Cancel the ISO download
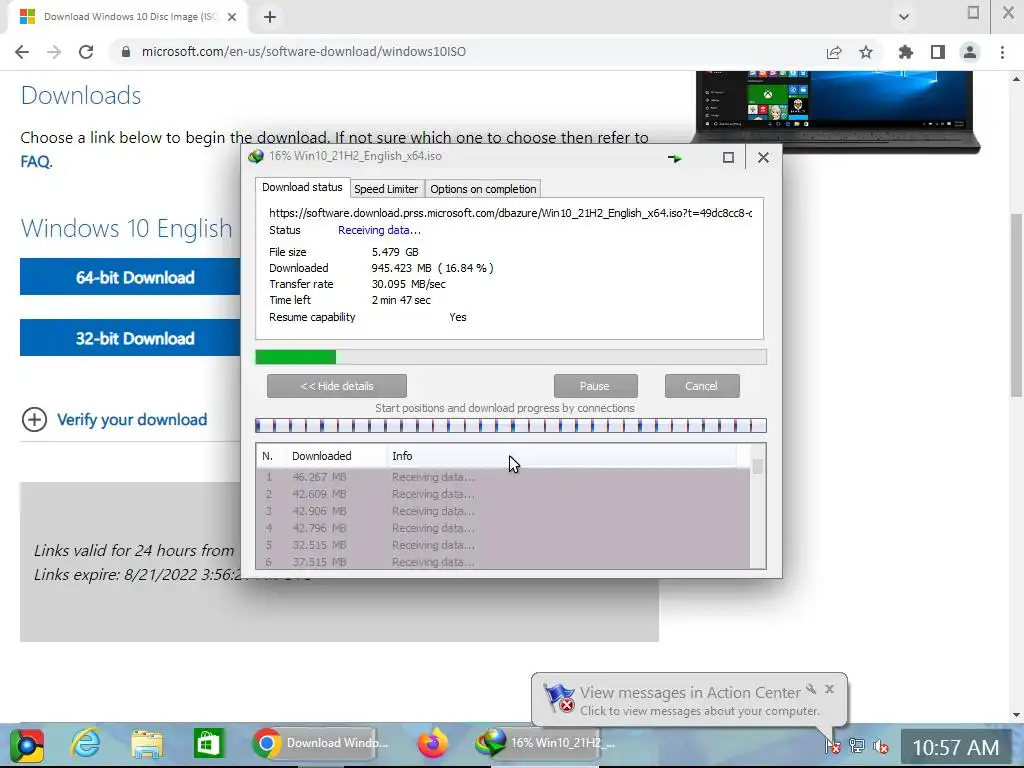Image resolution: width=1024 pixels, height=768 pixels. pos(702,386)
